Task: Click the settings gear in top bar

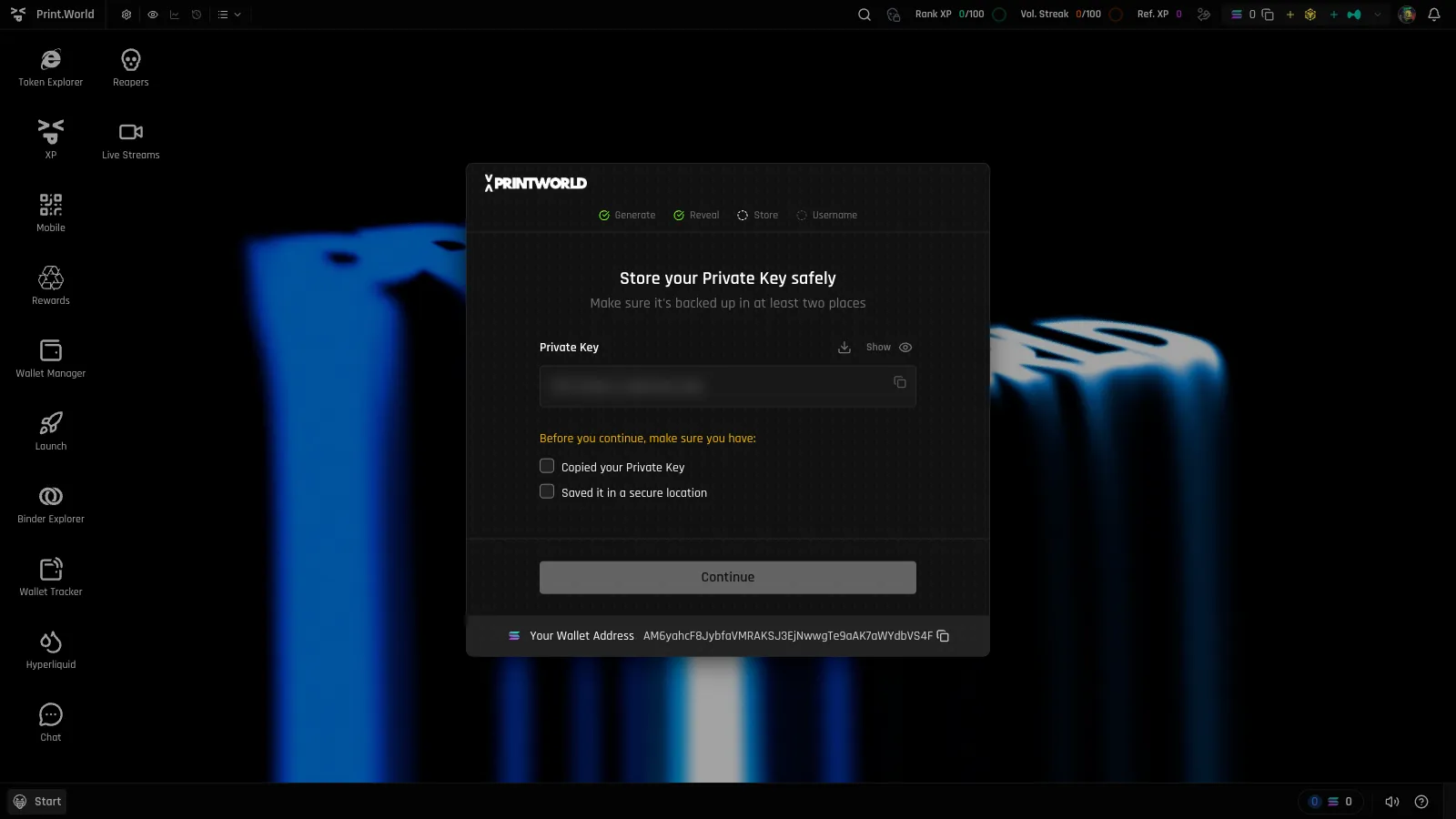Action: click(126, 15)
